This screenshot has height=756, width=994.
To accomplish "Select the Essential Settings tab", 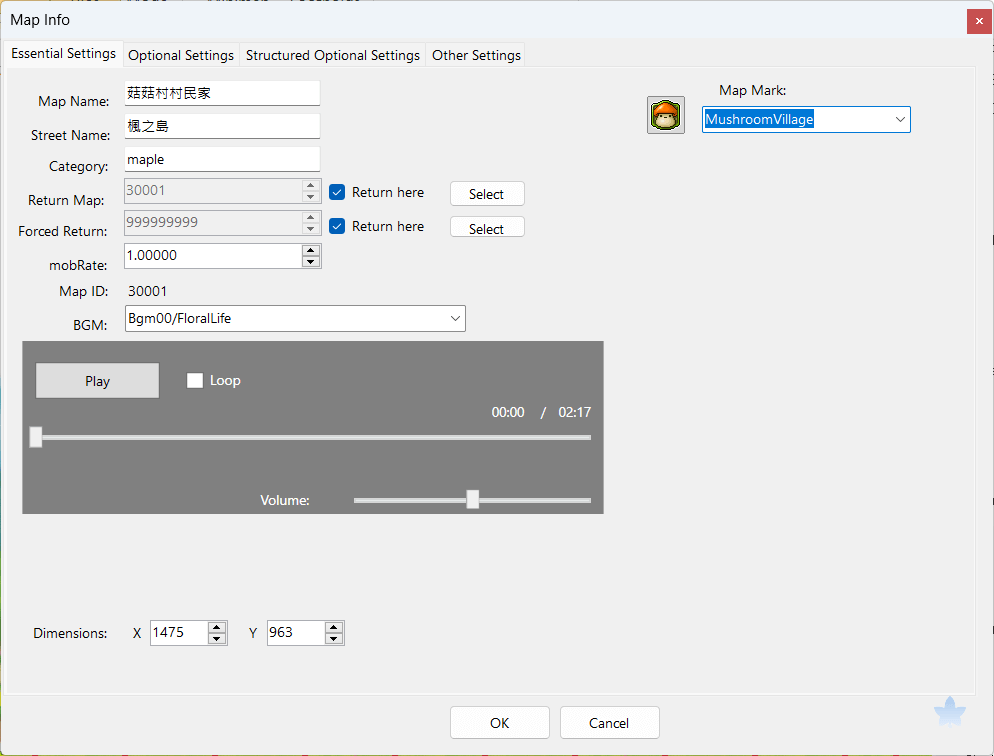I will 63,53.
